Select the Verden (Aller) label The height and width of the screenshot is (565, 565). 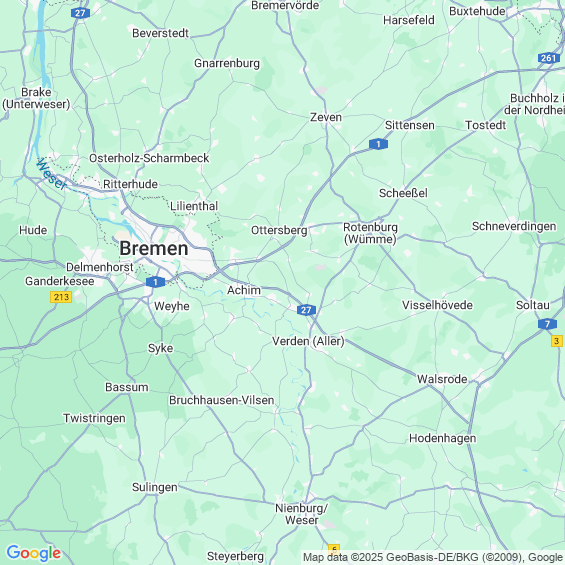308,341
